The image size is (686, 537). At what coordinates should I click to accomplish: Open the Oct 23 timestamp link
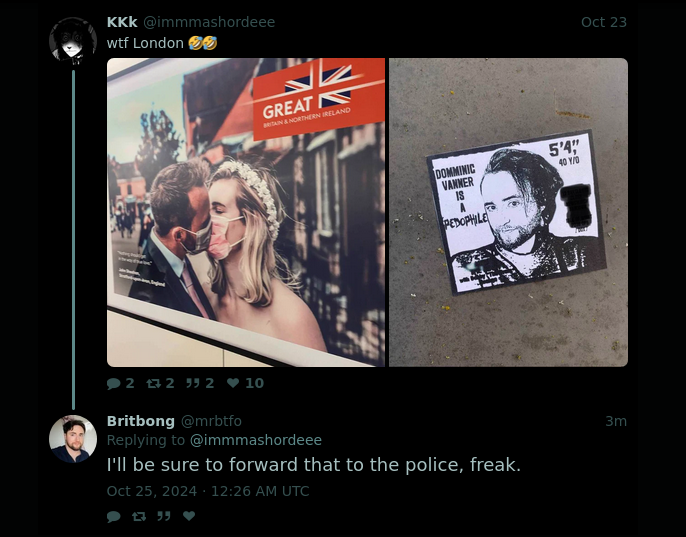click(x=604, y=22)
